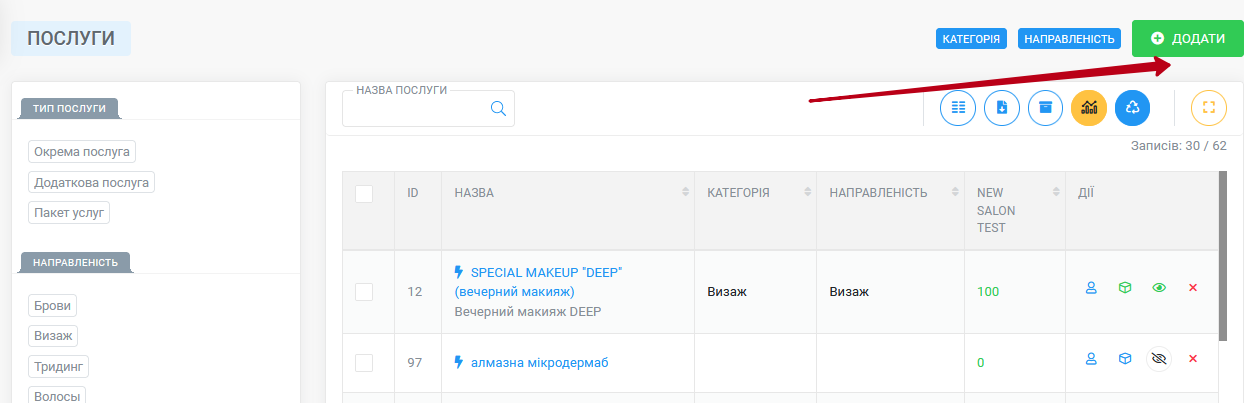Filter by Пакет услуг type
This screenshot has height=403, width=1244.
point(69,213)
